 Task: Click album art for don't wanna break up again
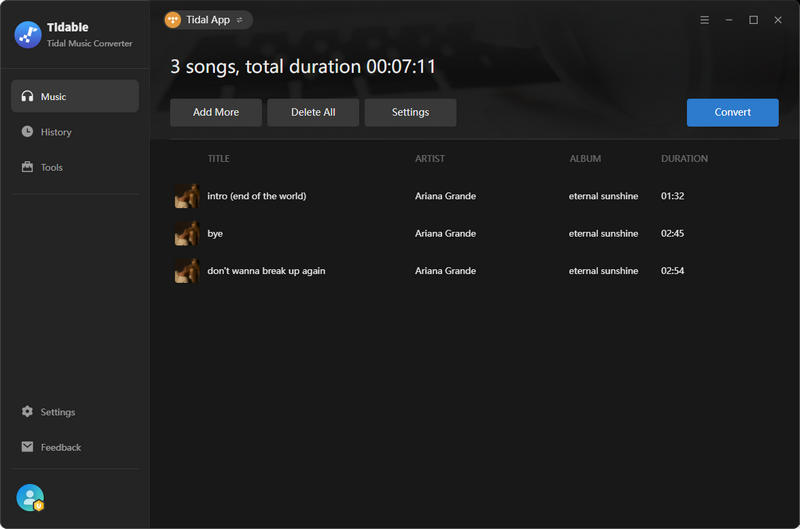click(187, 270)
